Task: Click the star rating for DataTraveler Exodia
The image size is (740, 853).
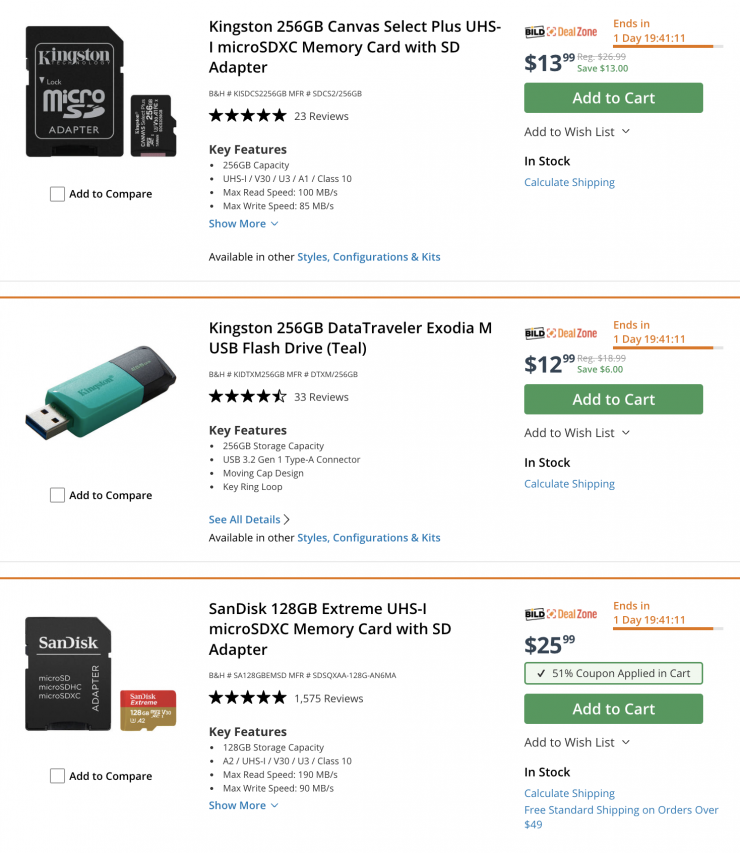Action: (x=247, y=397)
